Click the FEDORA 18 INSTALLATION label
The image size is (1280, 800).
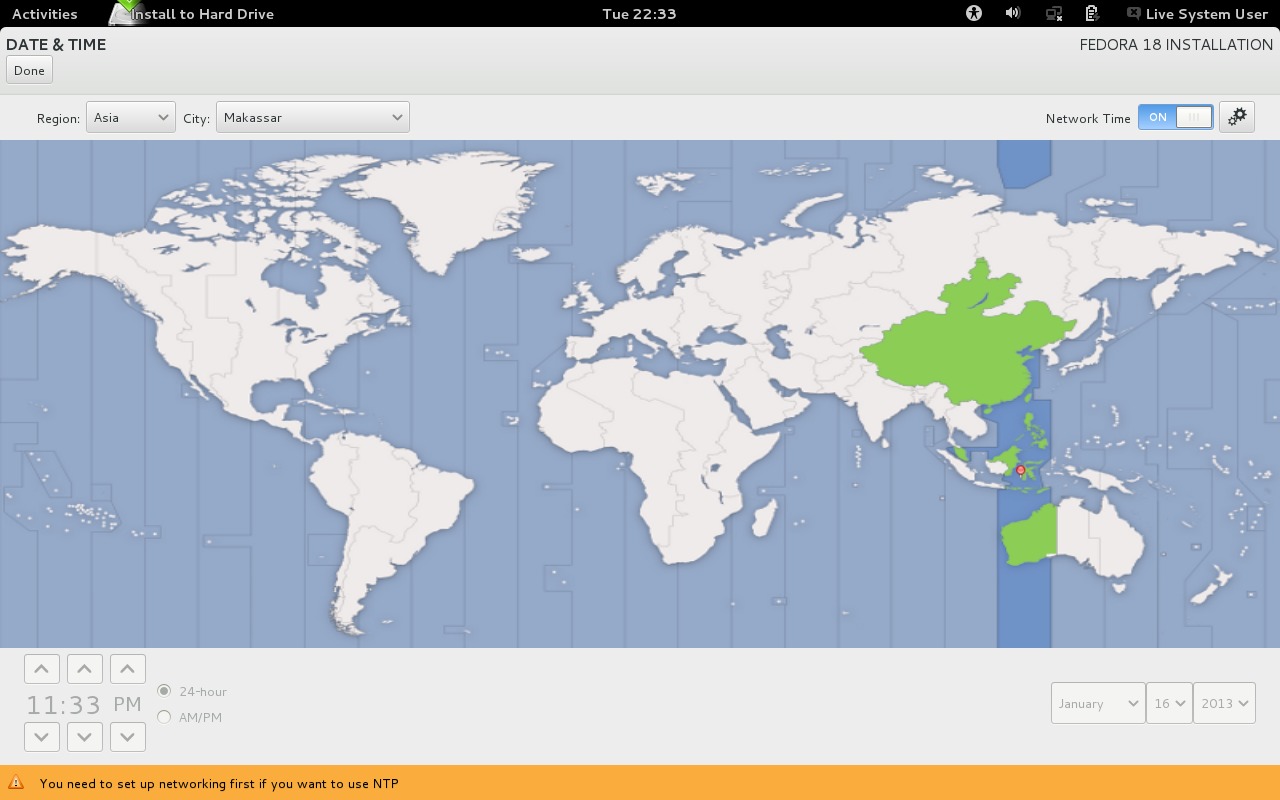coord(1176,44)
